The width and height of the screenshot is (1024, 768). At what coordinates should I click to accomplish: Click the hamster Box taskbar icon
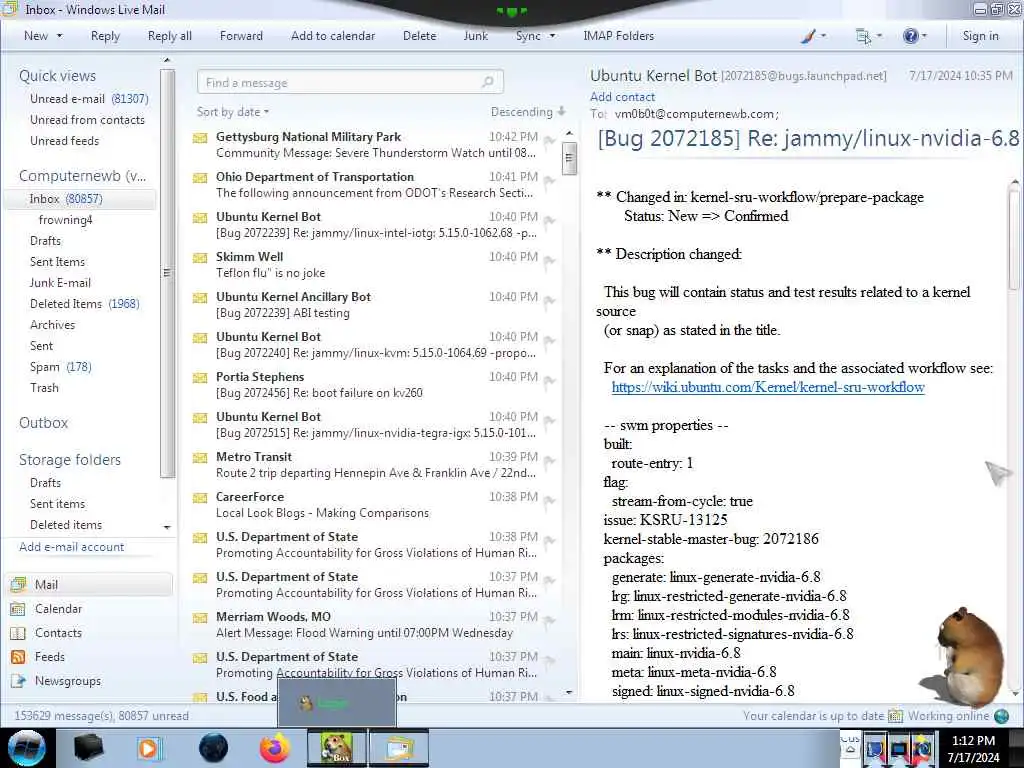(x=336, y=748)
